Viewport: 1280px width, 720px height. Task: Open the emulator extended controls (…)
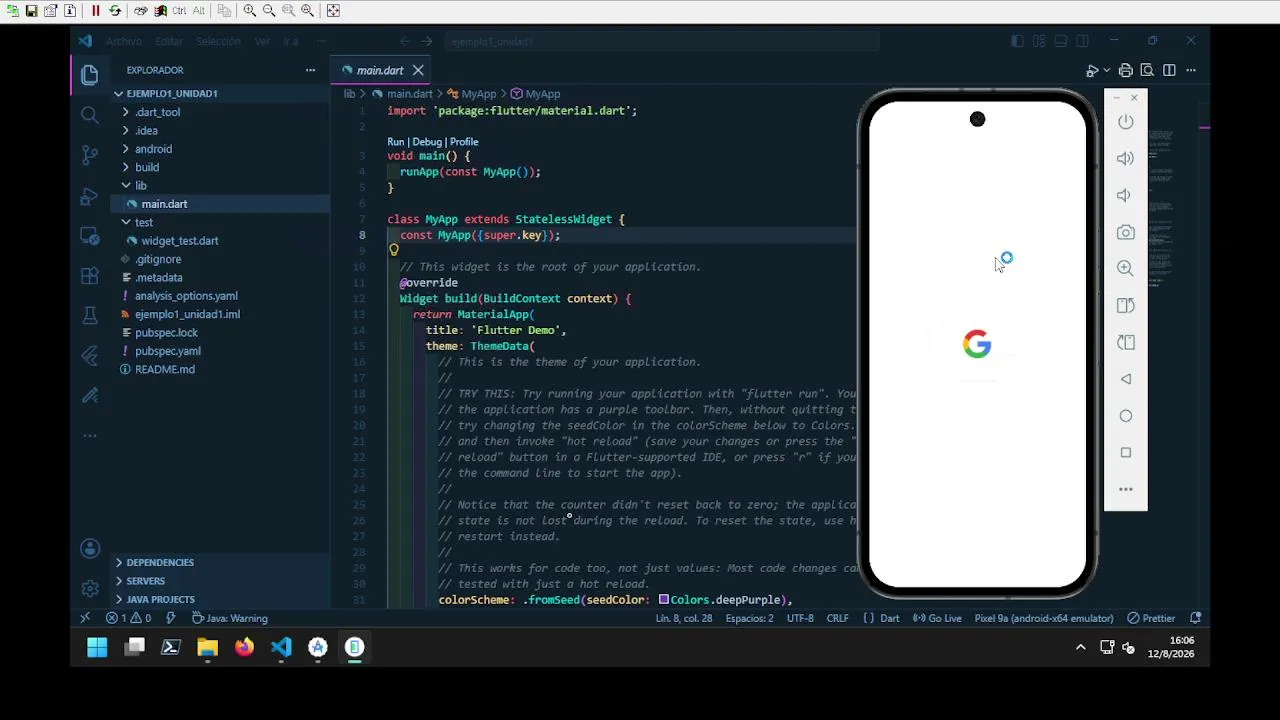pos(1126,489)
